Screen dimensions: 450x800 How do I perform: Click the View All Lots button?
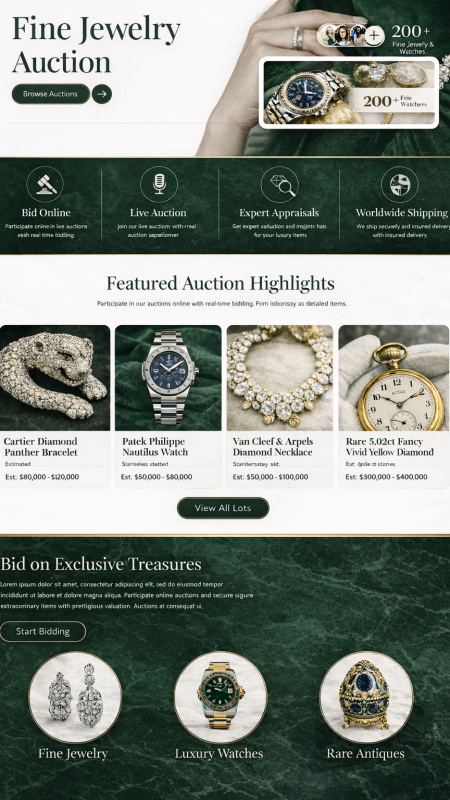click(223, 508)
